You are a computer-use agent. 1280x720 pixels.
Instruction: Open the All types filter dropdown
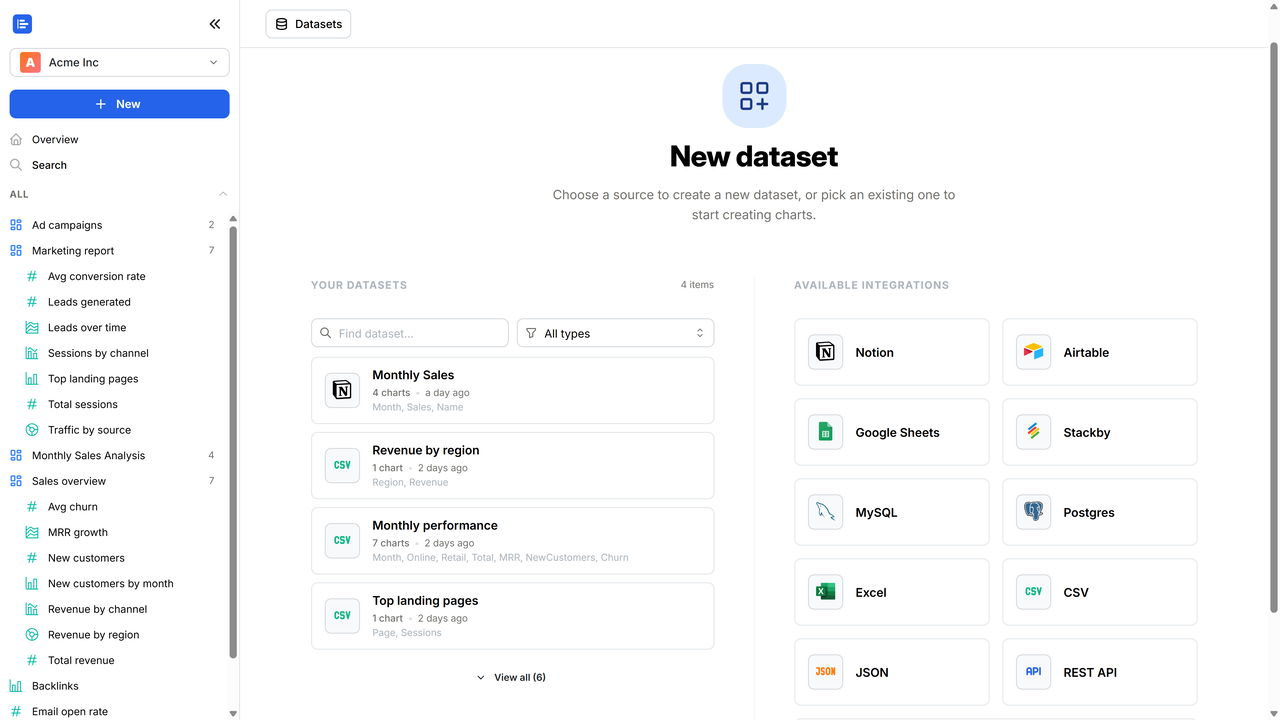pos(615,333)
